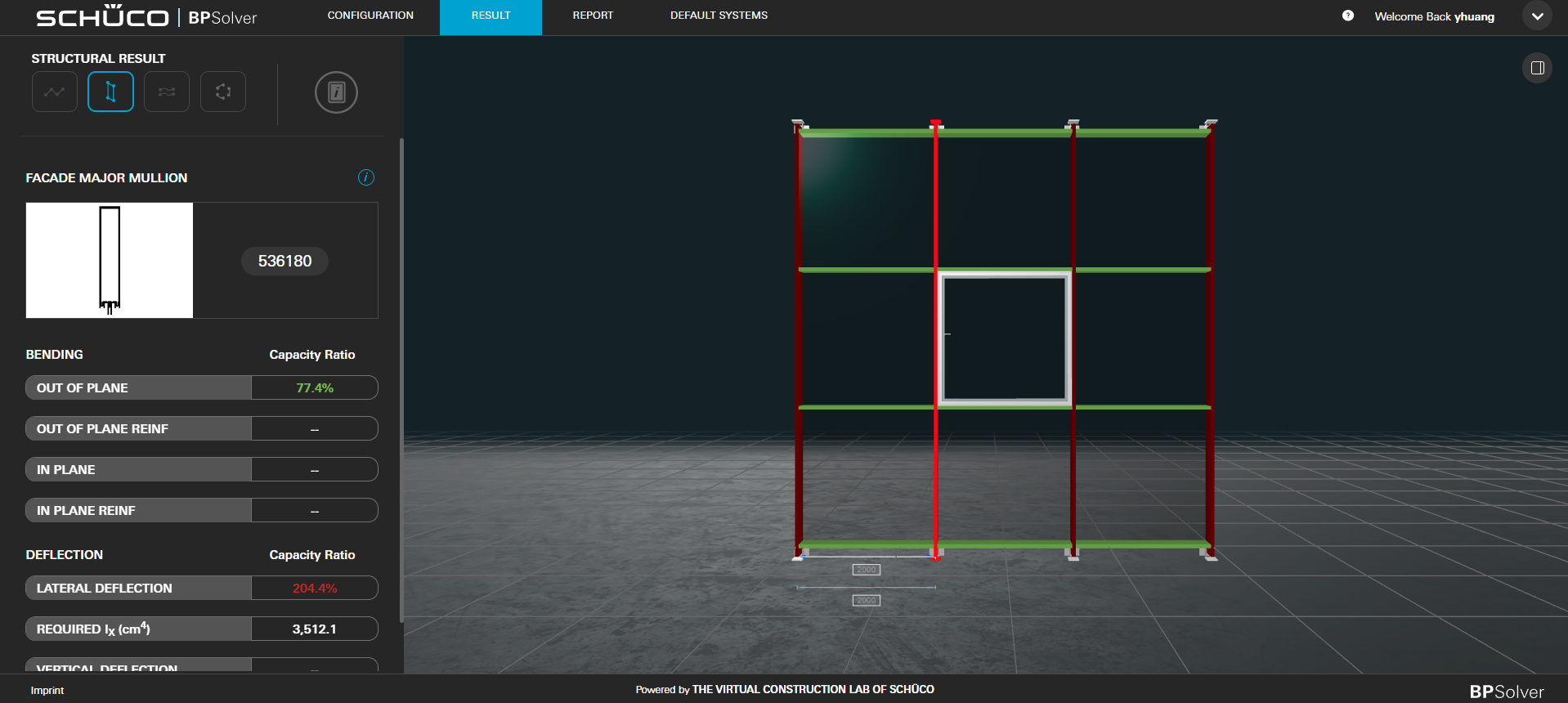The height and width of the screenshot is (703, 1568).
Task: Select the Lateral Deflection 204.4% row
Action: (x=201, y=588)
